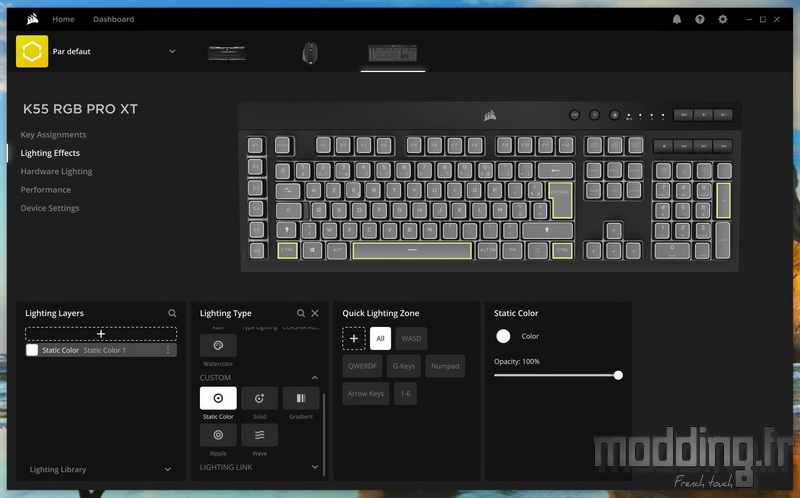Image resolution: width=800 pixels, height=498 pixels.
Task: Select the Arrow Keys quick lighting zone
Action: 366,393
